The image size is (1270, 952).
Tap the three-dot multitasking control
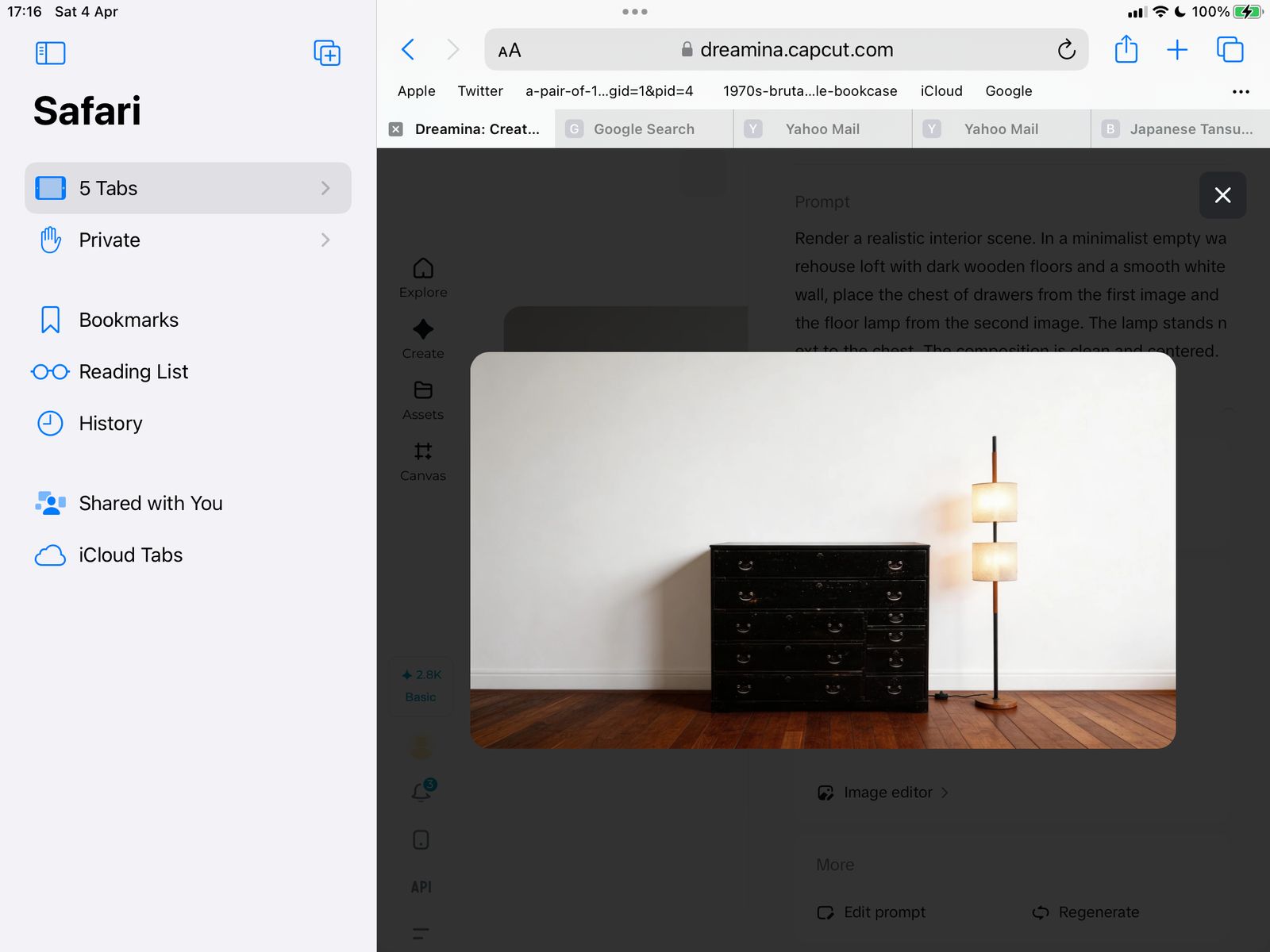pos(635,12)
